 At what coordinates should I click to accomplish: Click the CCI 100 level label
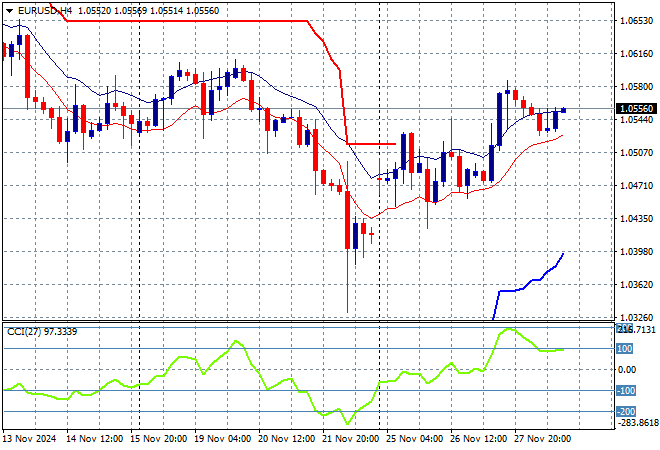tap(625, 349)
